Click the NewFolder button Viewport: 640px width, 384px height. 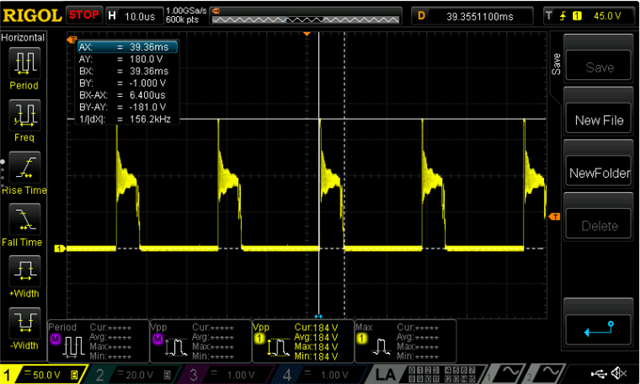[599, 173]
